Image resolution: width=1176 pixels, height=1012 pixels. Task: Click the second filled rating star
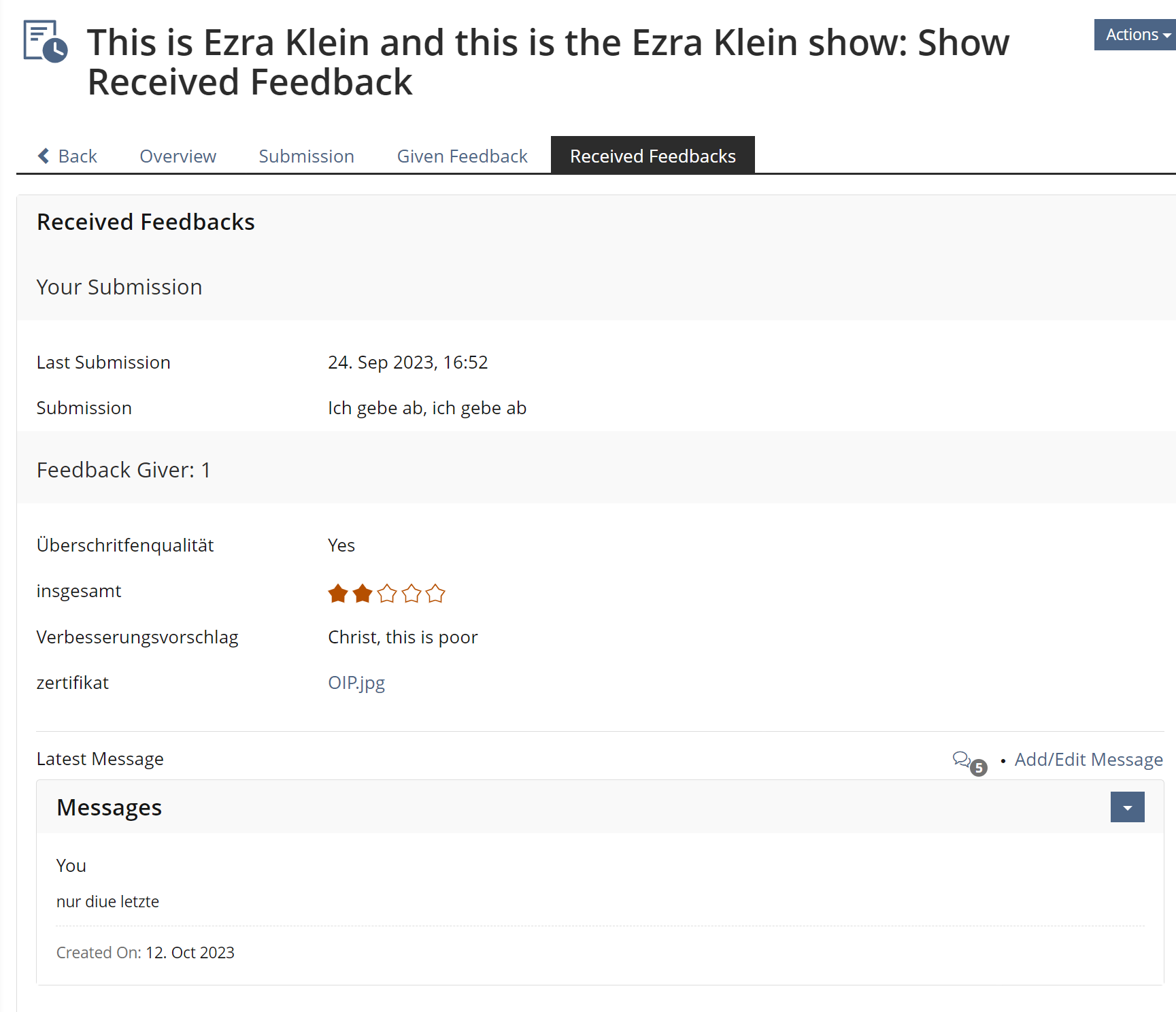(363, 594)
